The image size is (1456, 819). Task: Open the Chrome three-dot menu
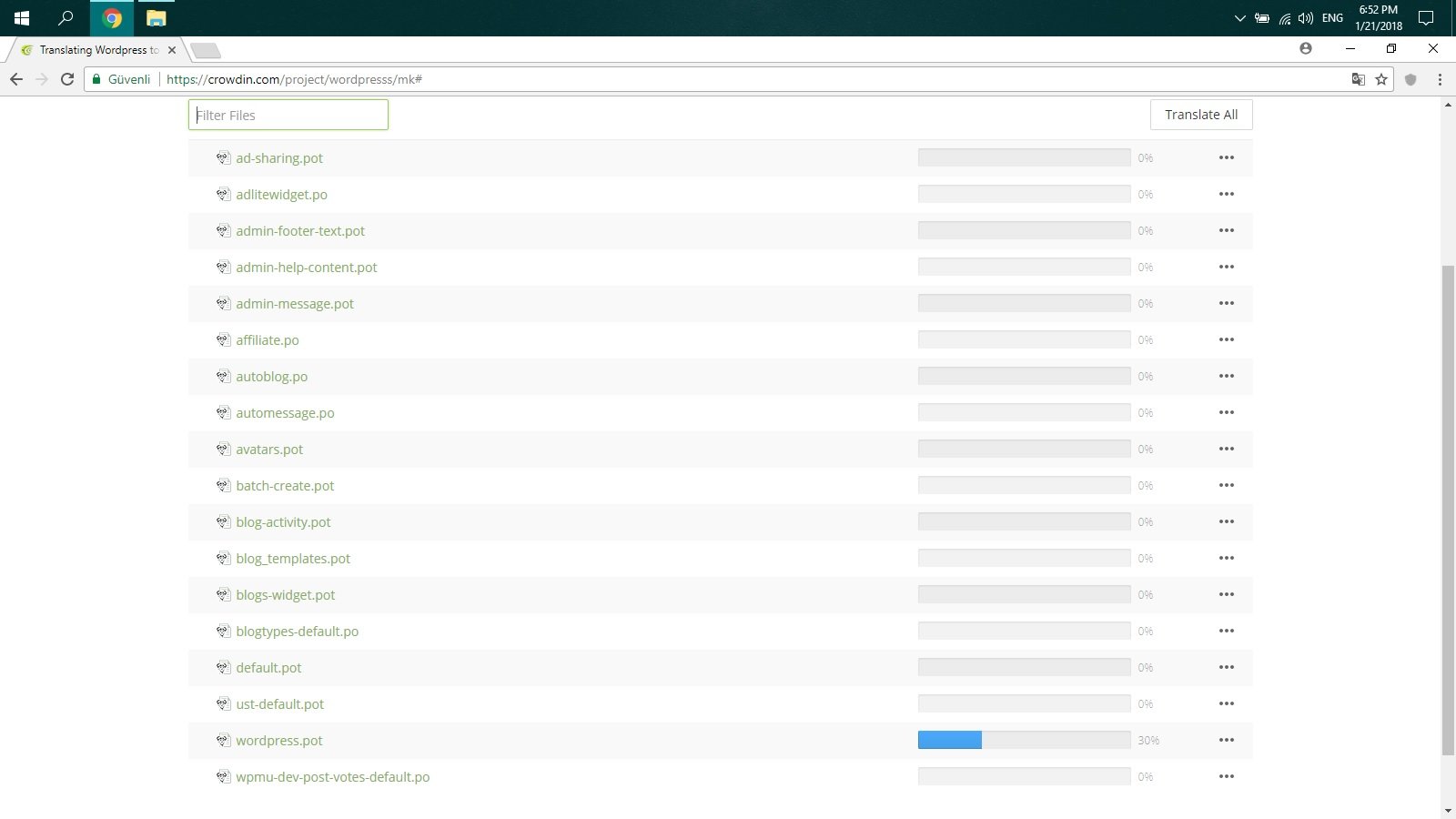coord(1440,79)
